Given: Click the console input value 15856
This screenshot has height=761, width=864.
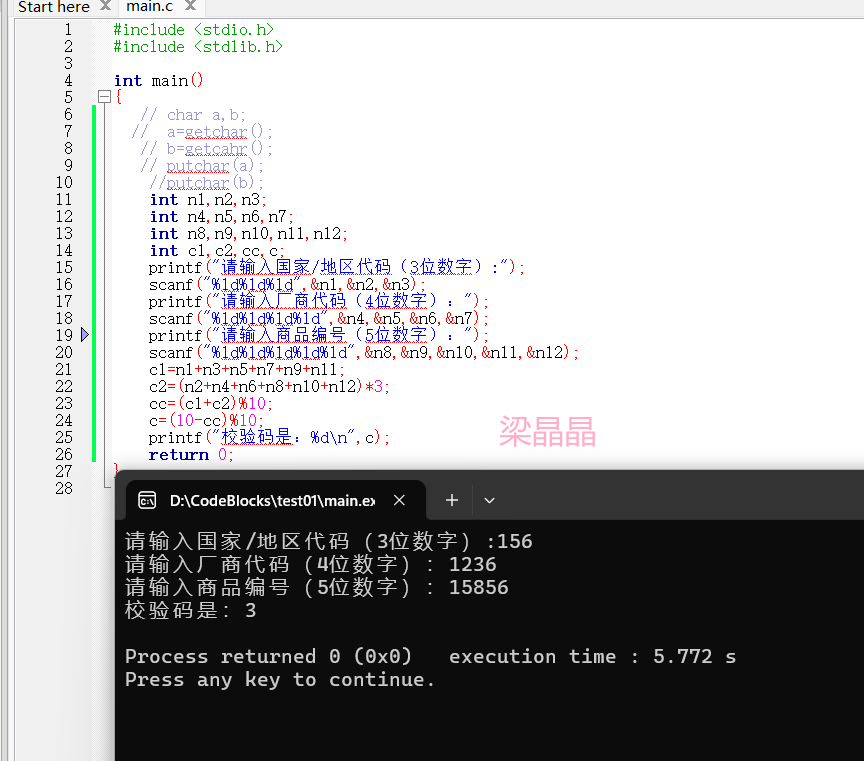Looking at the screenshot, I should [479, 587].
